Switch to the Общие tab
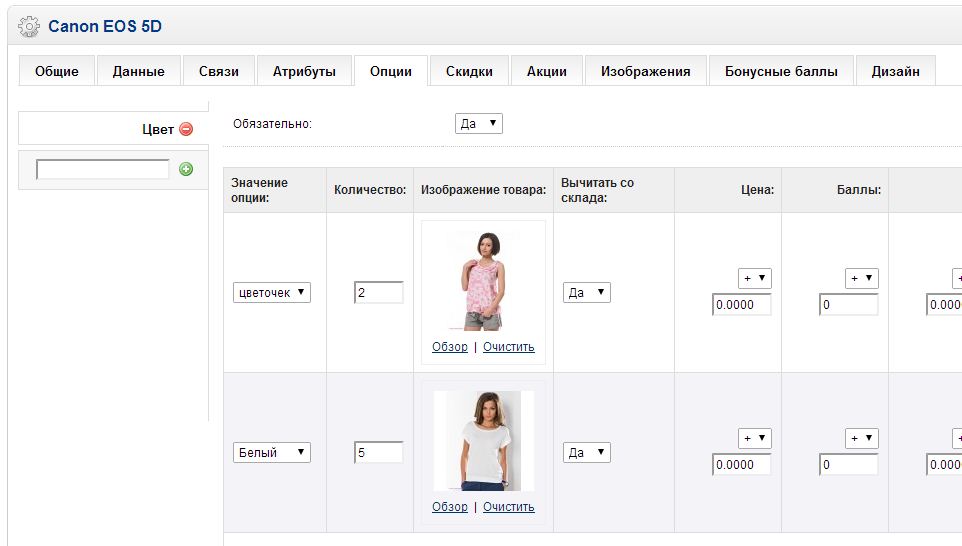This screenshot has height=546, width=962. click(56, 71)
